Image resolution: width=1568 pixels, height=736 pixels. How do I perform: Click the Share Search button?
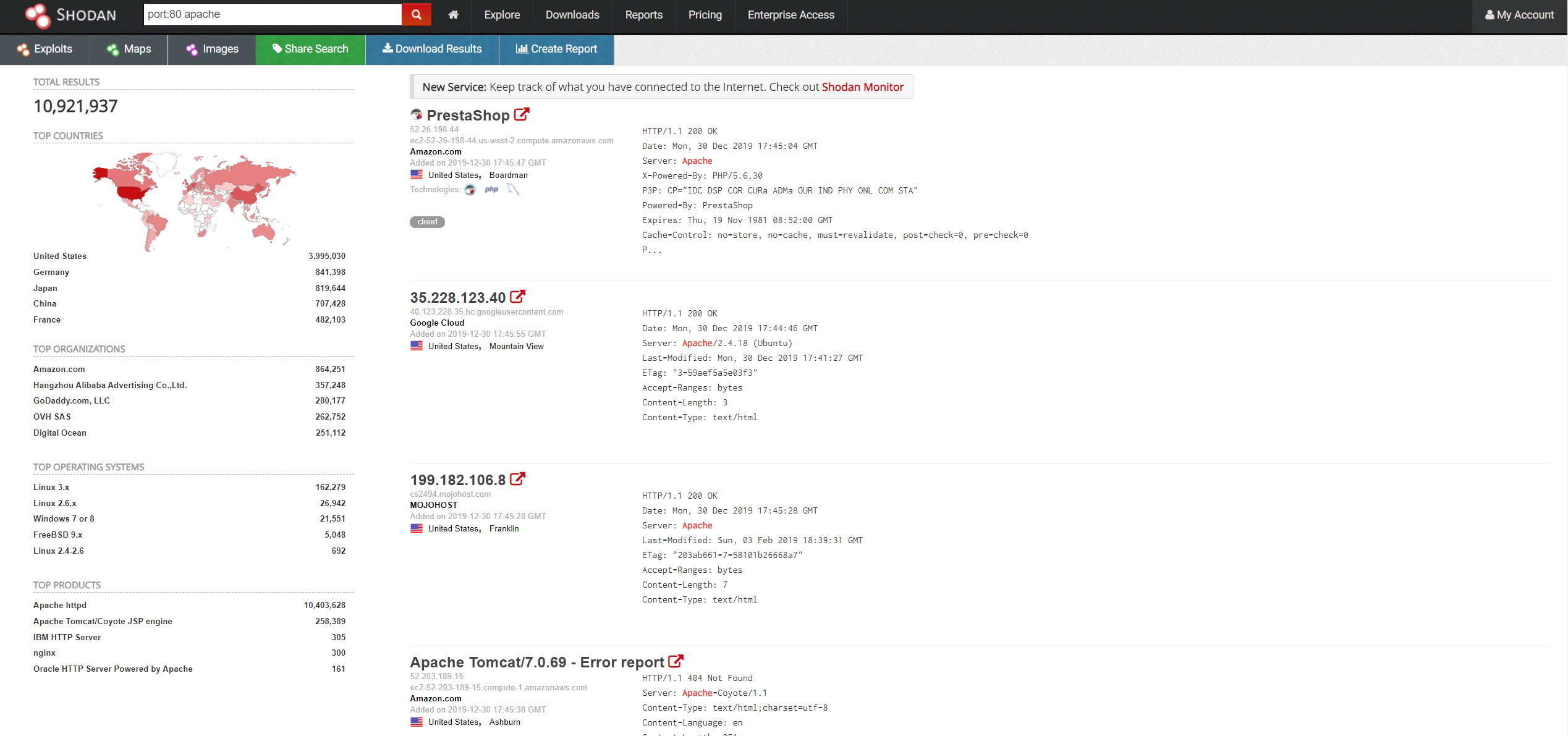click(x=310, y=49)
